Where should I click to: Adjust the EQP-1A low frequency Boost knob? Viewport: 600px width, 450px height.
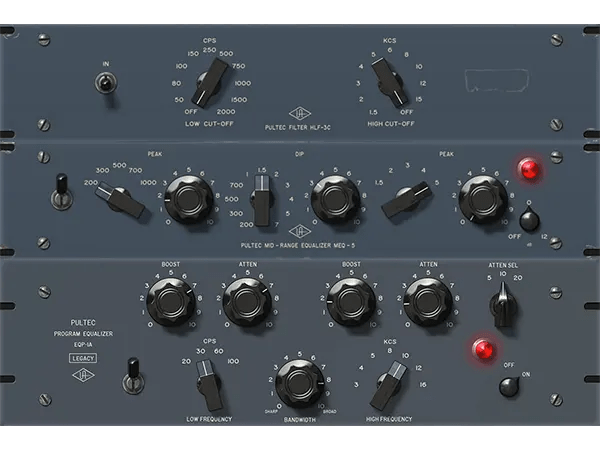(171, 302)
